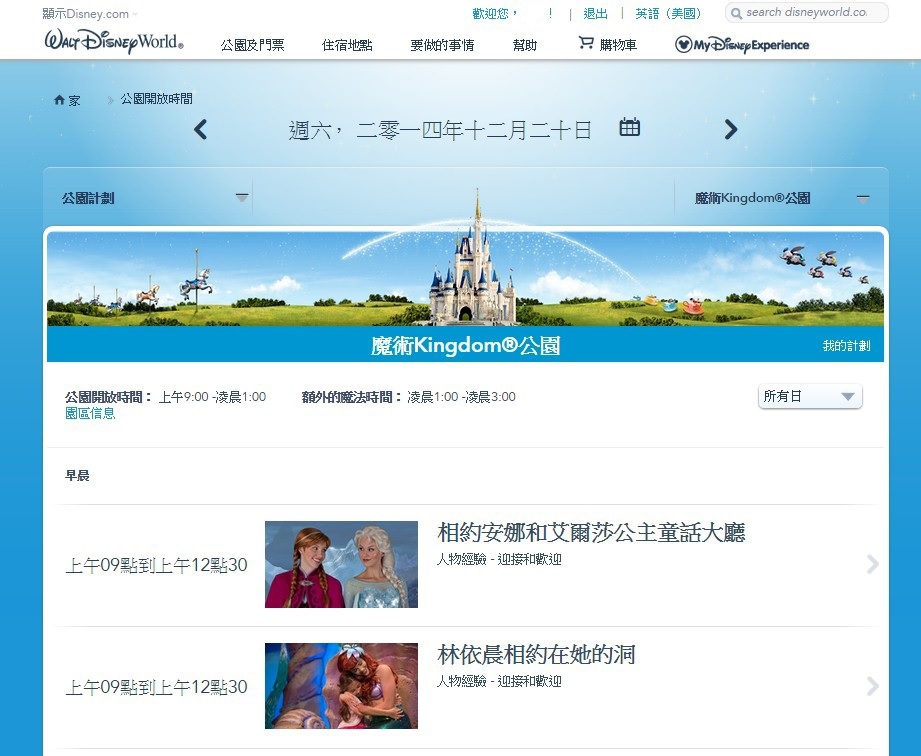Click the Walt Disney World logo
The image size is (921, 756).
(114, 42)
